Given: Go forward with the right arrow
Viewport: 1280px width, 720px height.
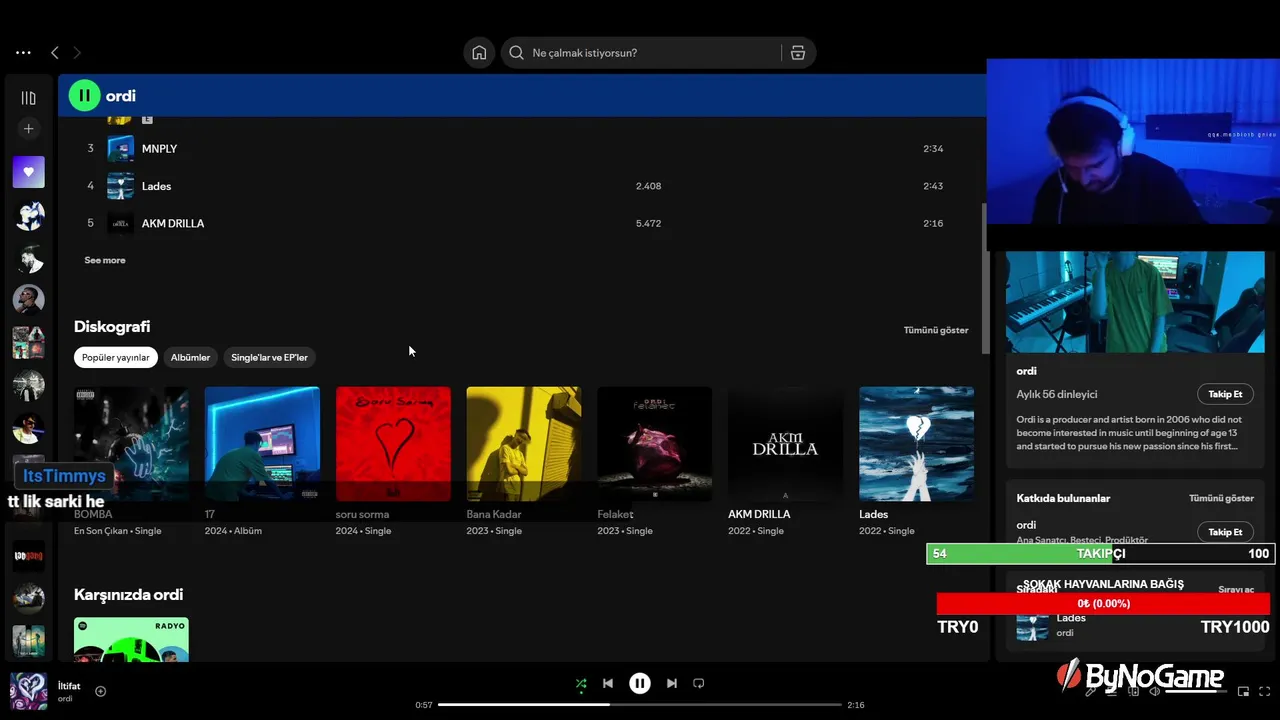Looking at the screenshot, I should [77, 53].
